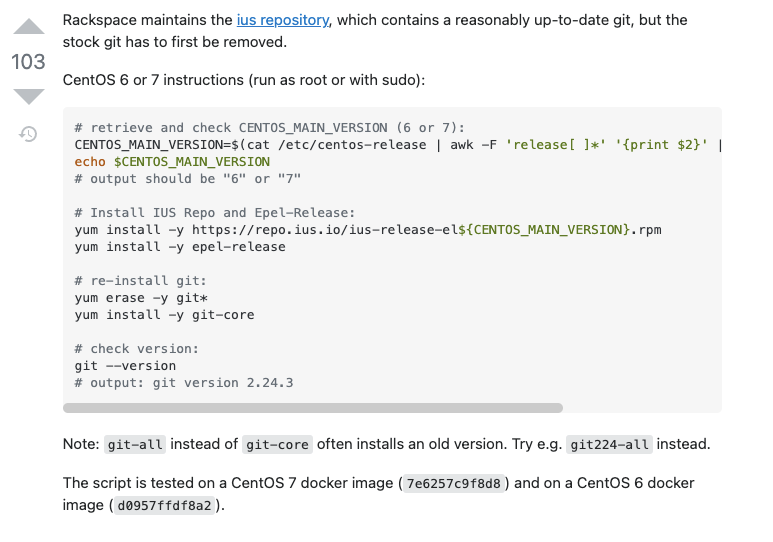Click the ius-release rpm URL in the code

[x=426, y=230]
